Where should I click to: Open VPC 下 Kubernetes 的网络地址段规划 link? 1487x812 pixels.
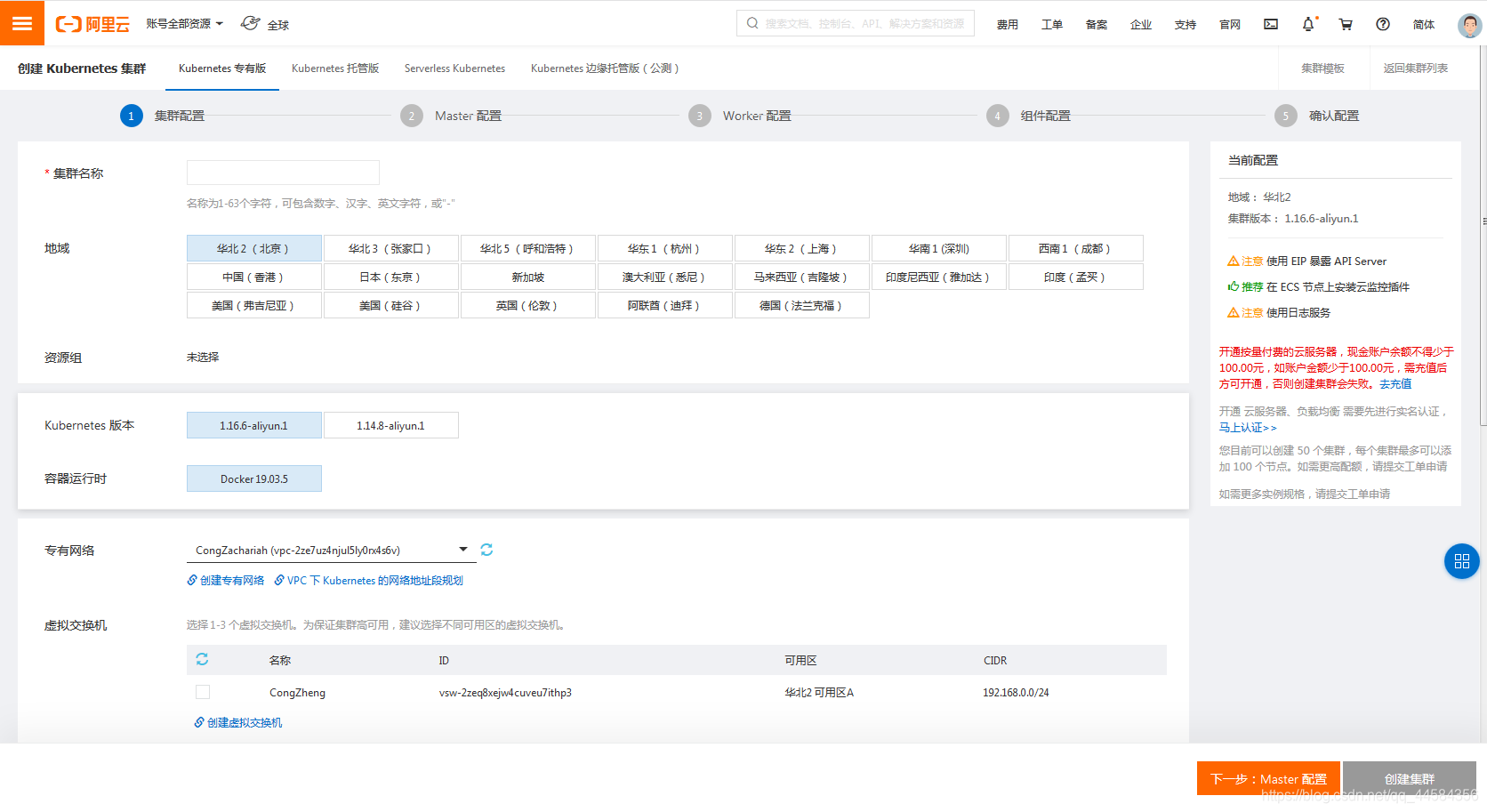click(369, 580)
